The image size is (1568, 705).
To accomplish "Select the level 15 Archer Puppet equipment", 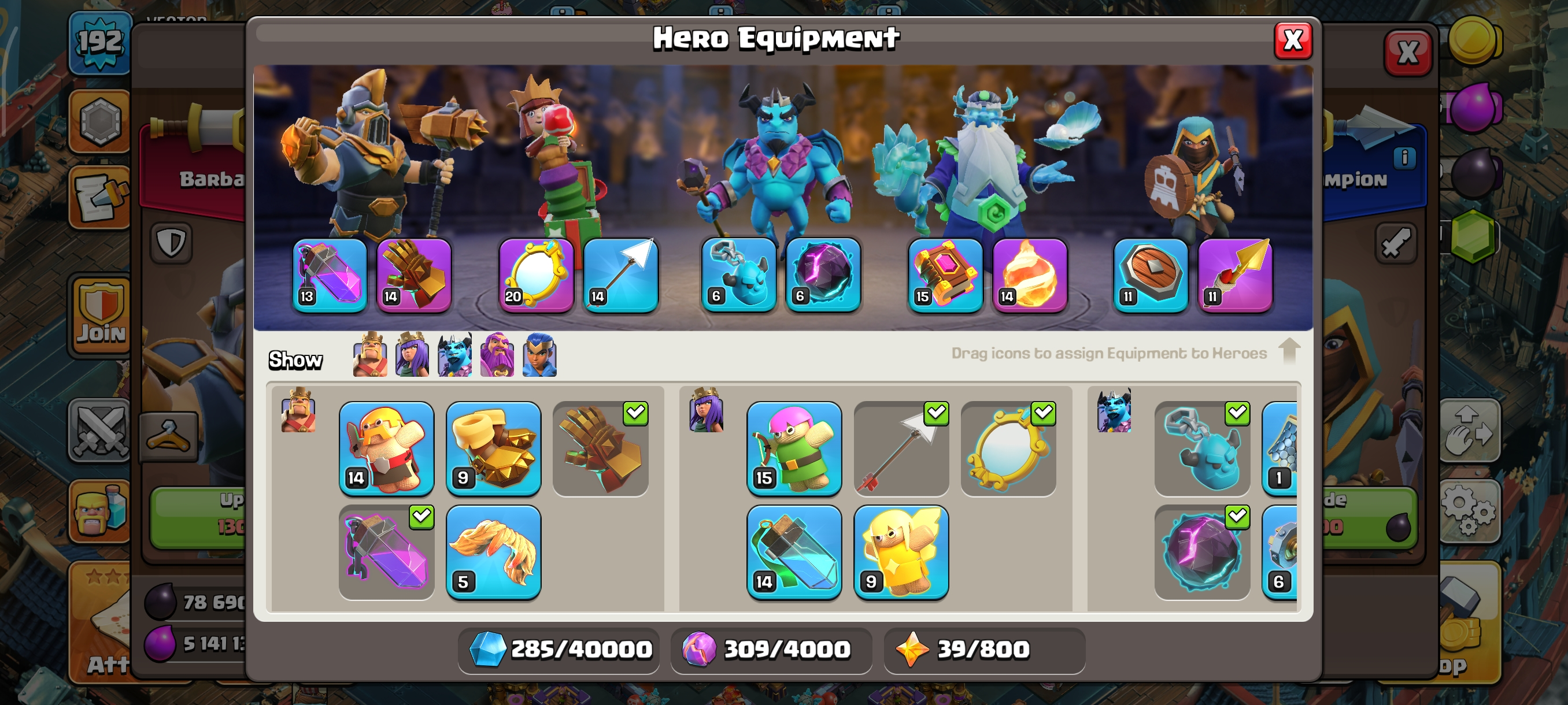I will 794,448.
